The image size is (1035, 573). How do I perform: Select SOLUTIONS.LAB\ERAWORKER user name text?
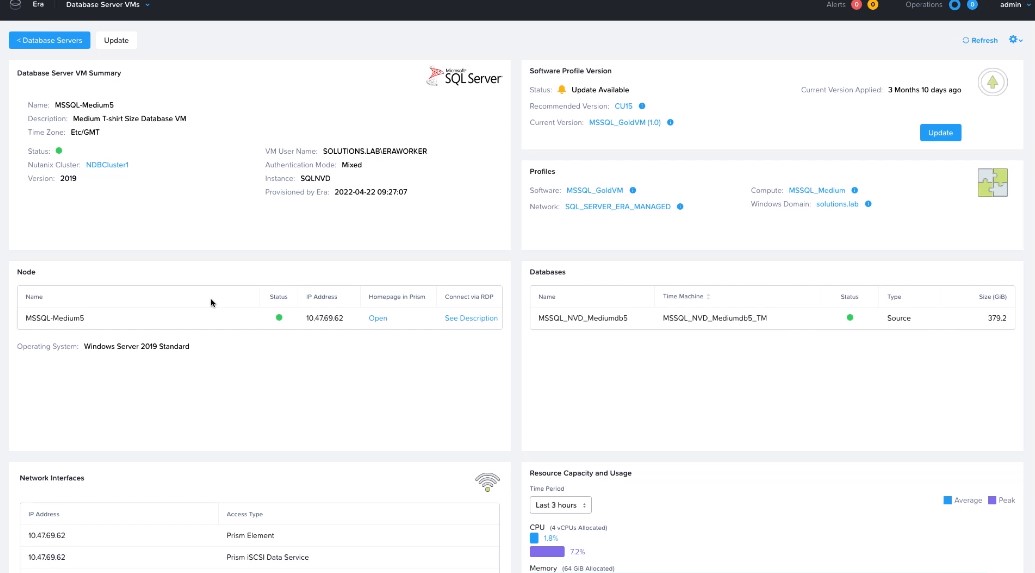coord(375,151)
